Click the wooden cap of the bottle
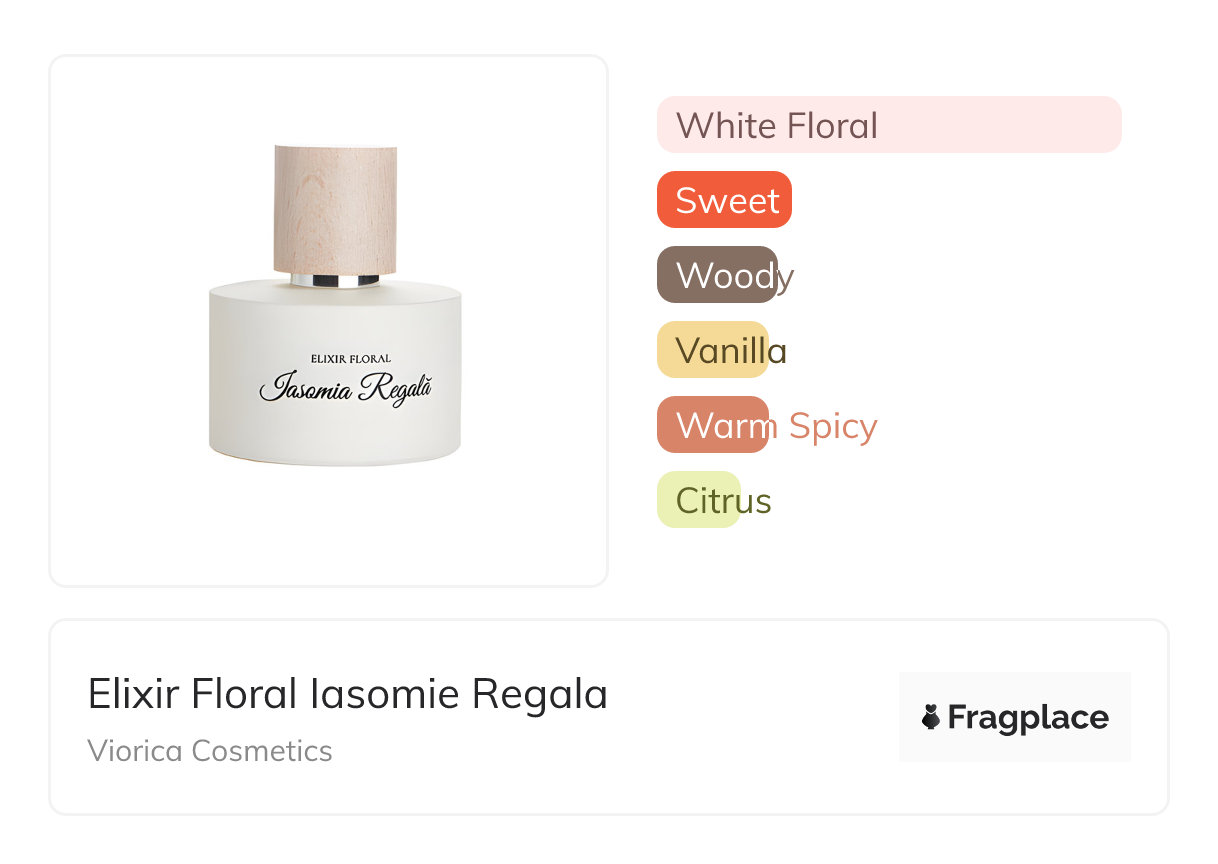Screen dimensions: 1218x864 (336, 208)
